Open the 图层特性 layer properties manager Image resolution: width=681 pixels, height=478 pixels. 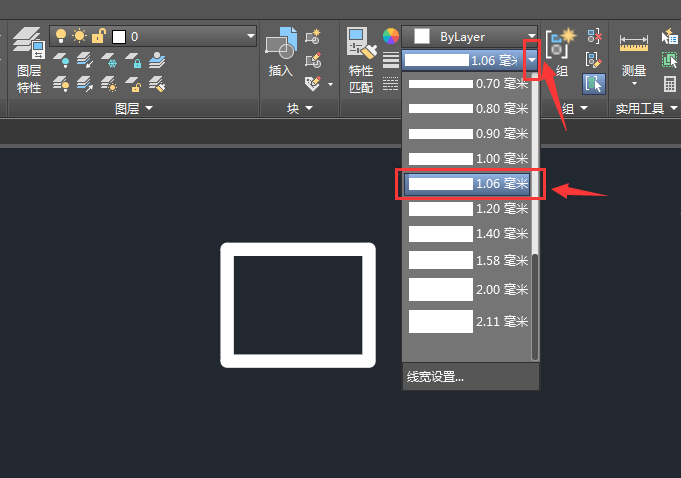(29, 60)
